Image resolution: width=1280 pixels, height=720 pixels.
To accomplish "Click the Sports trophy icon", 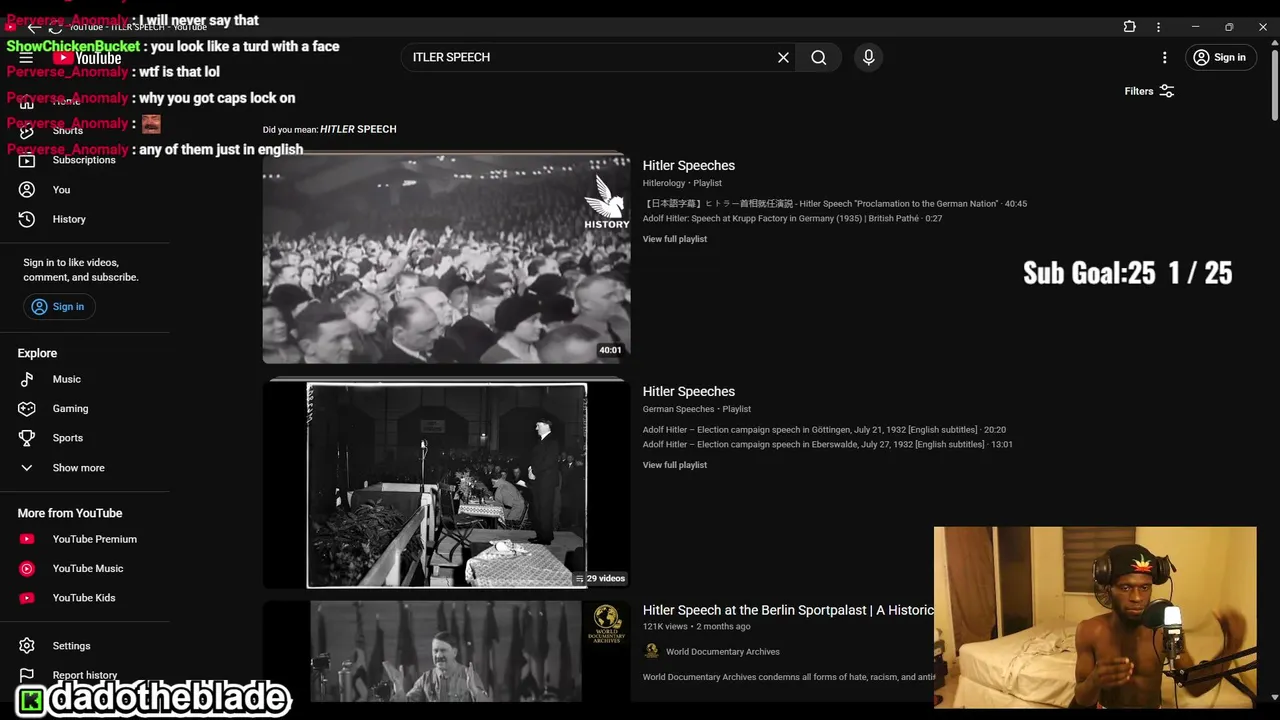I will (x=27, y=438).
